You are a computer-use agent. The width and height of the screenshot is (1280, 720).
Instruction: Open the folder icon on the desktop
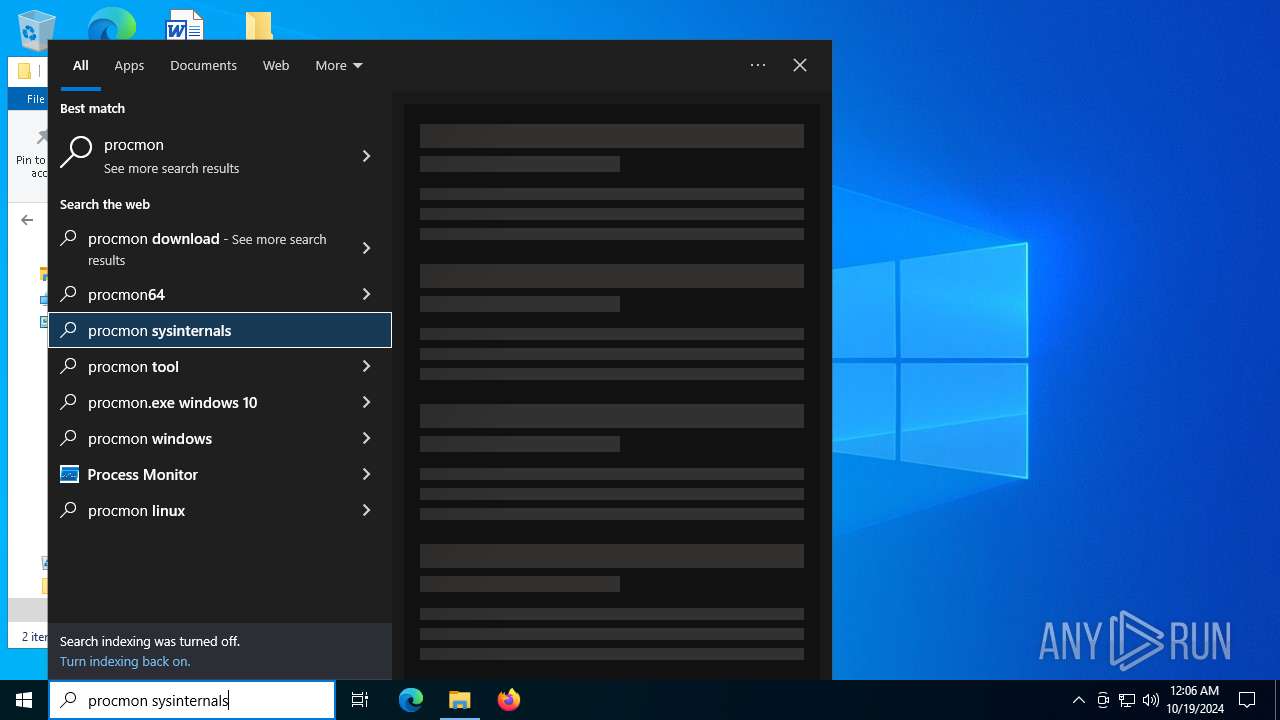tap(259, 26)
